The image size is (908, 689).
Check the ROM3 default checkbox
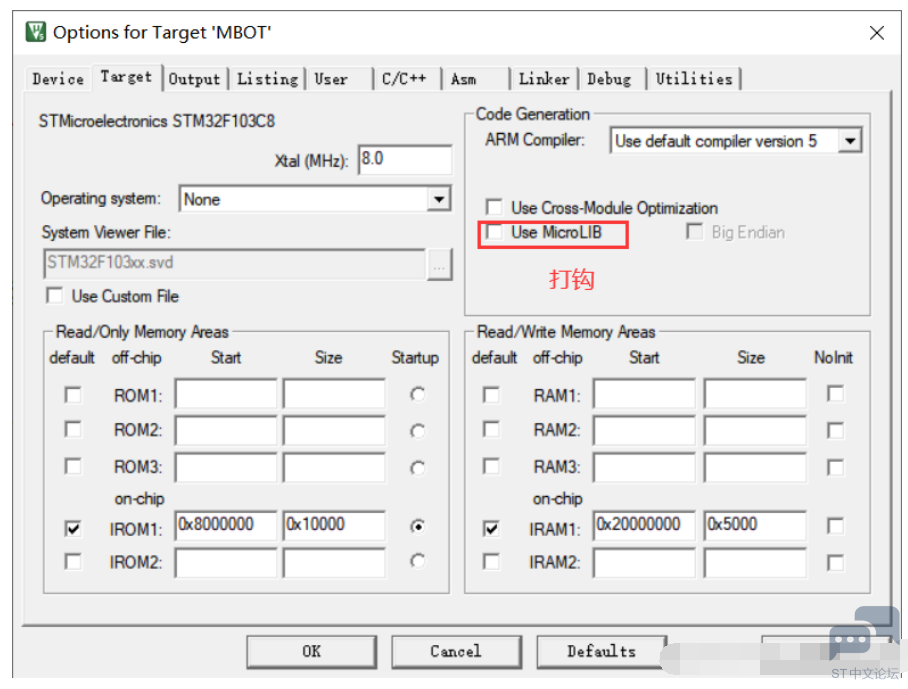tap(73, 466)
